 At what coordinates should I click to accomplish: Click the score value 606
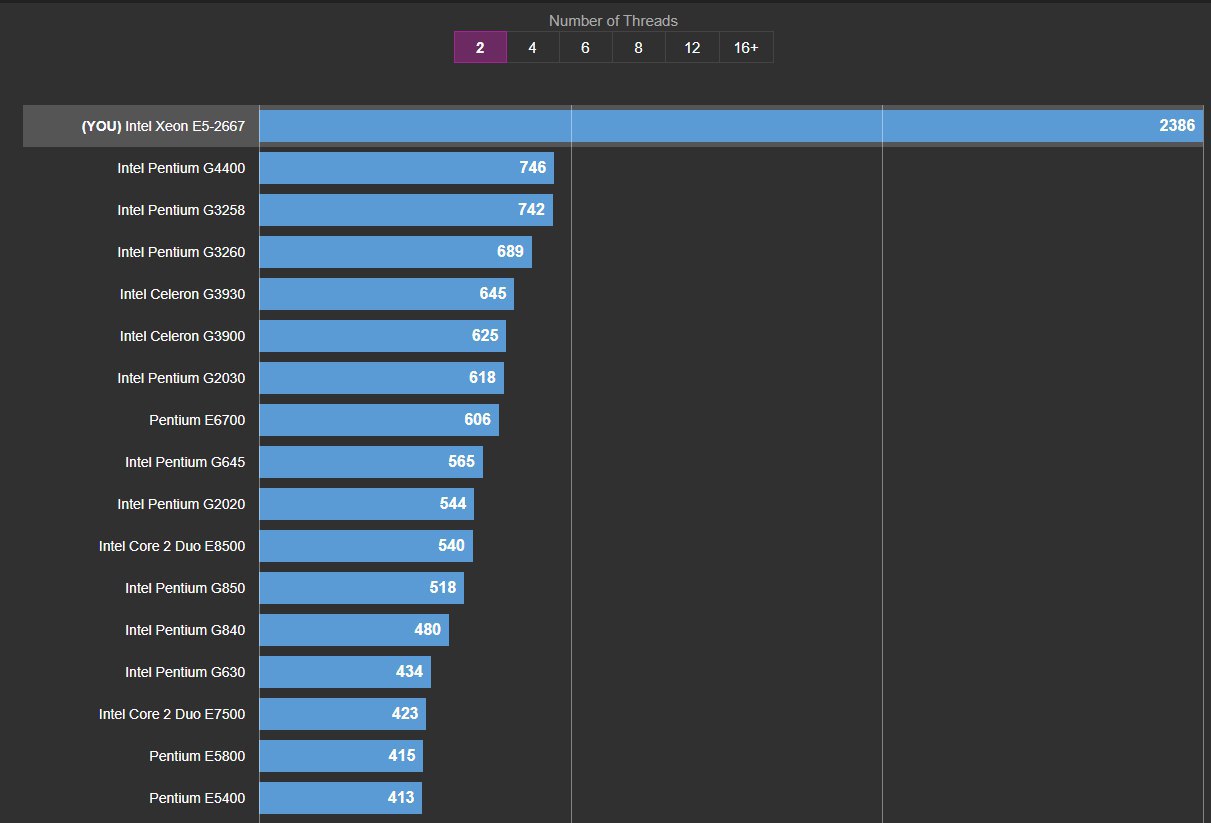point(478,420)
